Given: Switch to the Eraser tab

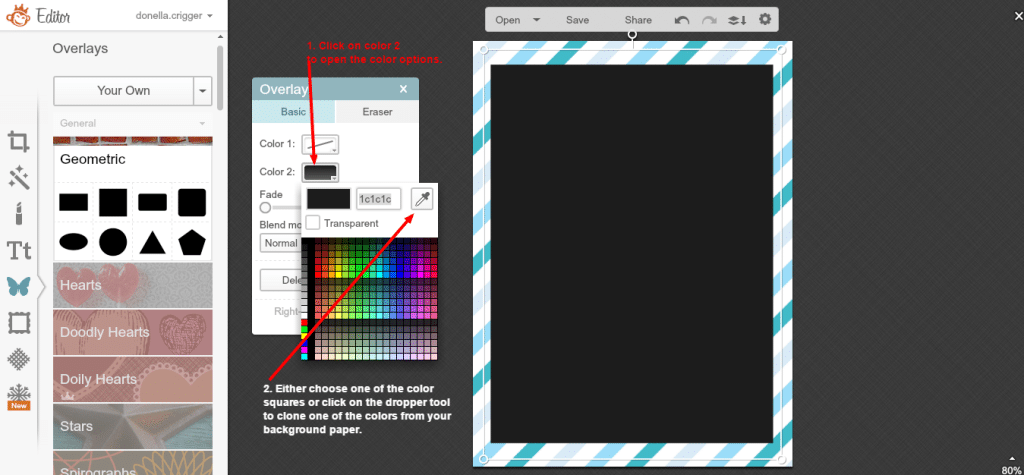Looking at the screenshot, I should click(376, 112).
